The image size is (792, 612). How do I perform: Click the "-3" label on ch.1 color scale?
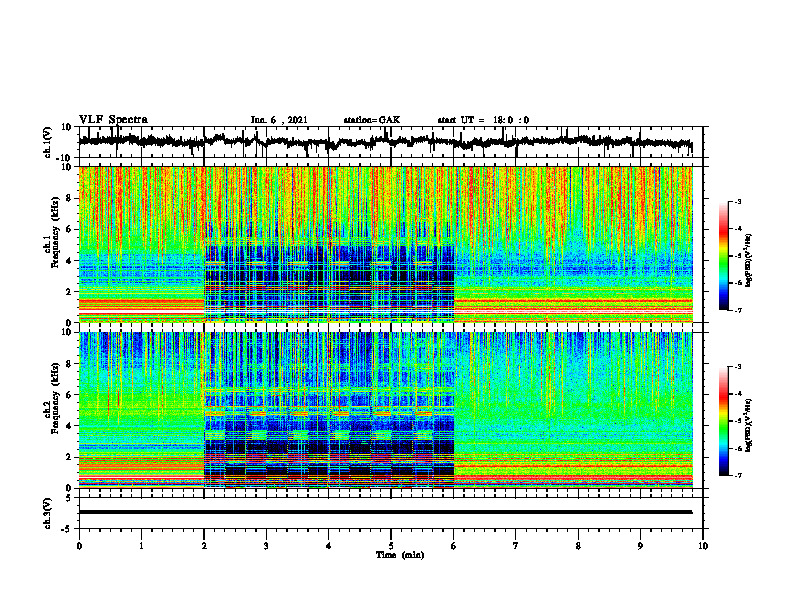(x=738, y=201)
